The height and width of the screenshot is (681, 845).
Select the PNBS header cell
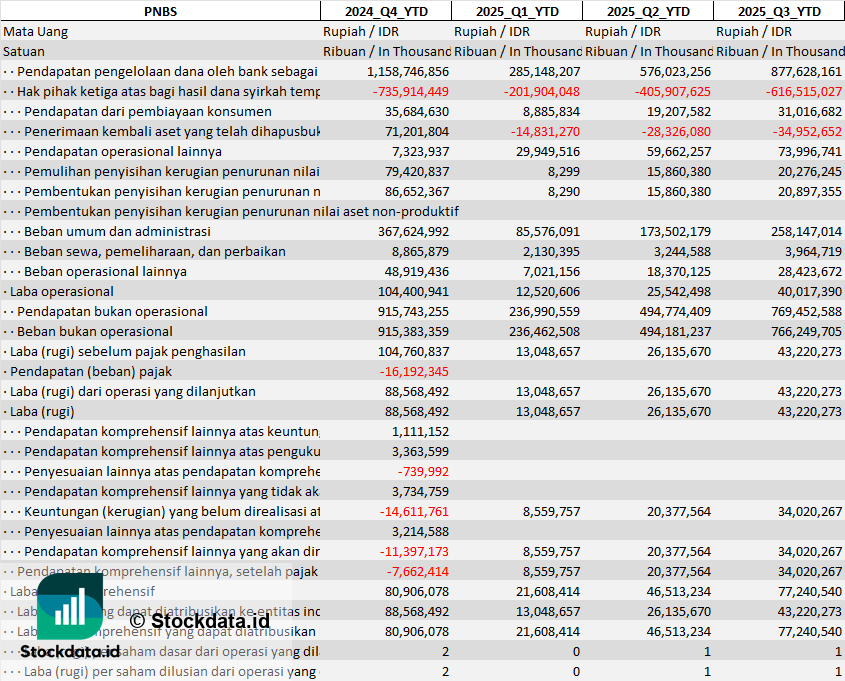[160, 11]
